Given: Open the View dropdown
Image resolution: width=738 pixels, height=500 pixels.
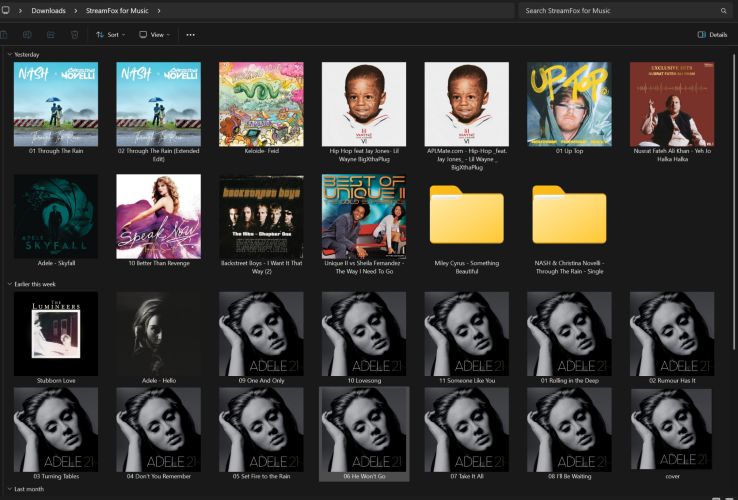Looking at the screenshot, I should coord(154,34).
